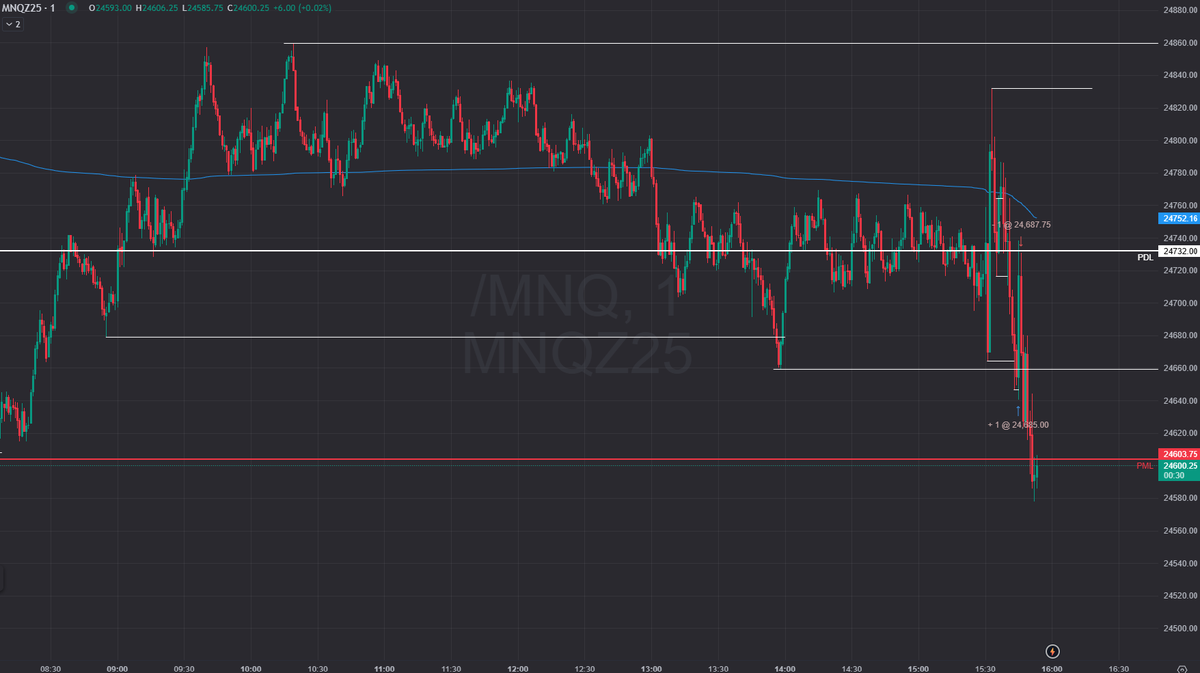Click the 08:30 time axis label
This screenshot has height=673, width=1200.
tap(50, 669)
